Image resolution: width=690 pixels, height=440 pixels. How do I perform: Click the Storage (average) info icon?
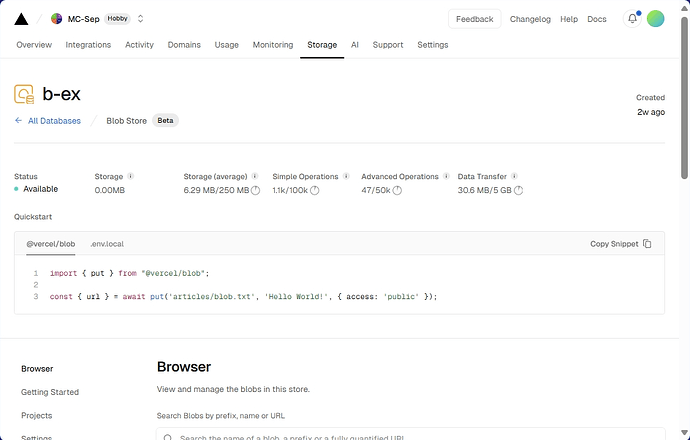(255, 176)
